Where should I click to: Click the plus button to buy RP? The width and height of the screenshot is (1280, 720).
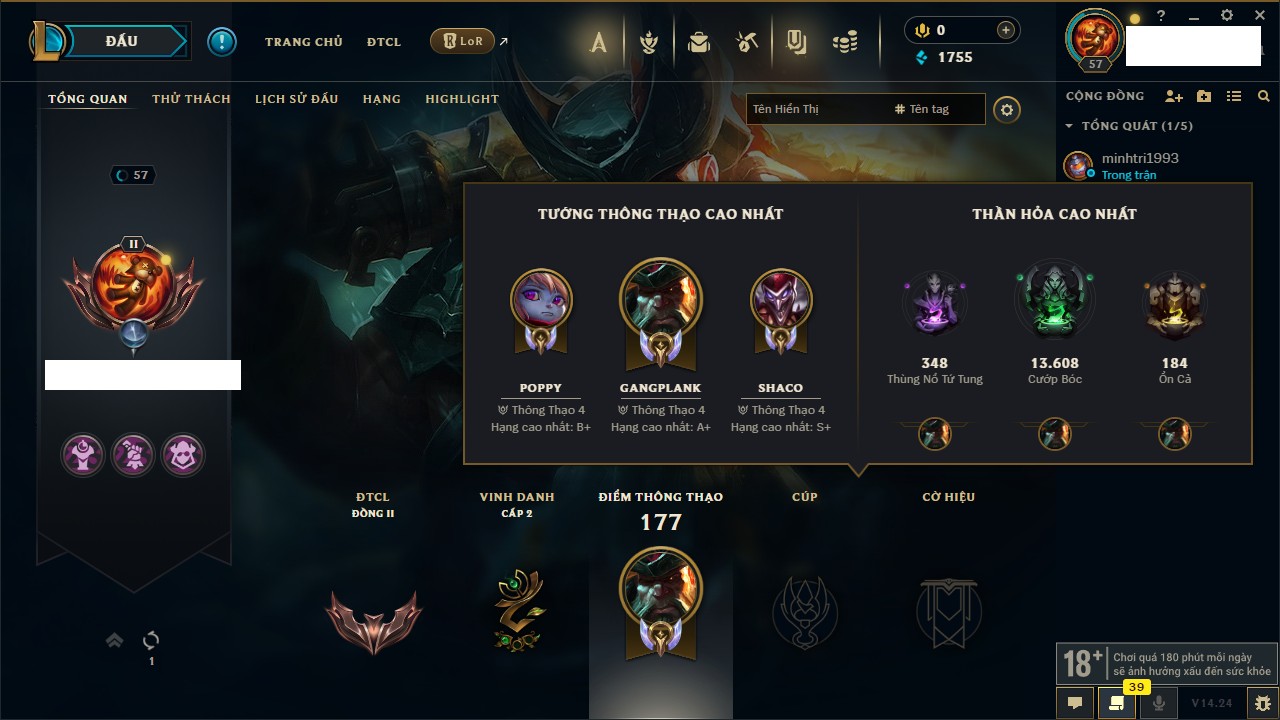1006,30
